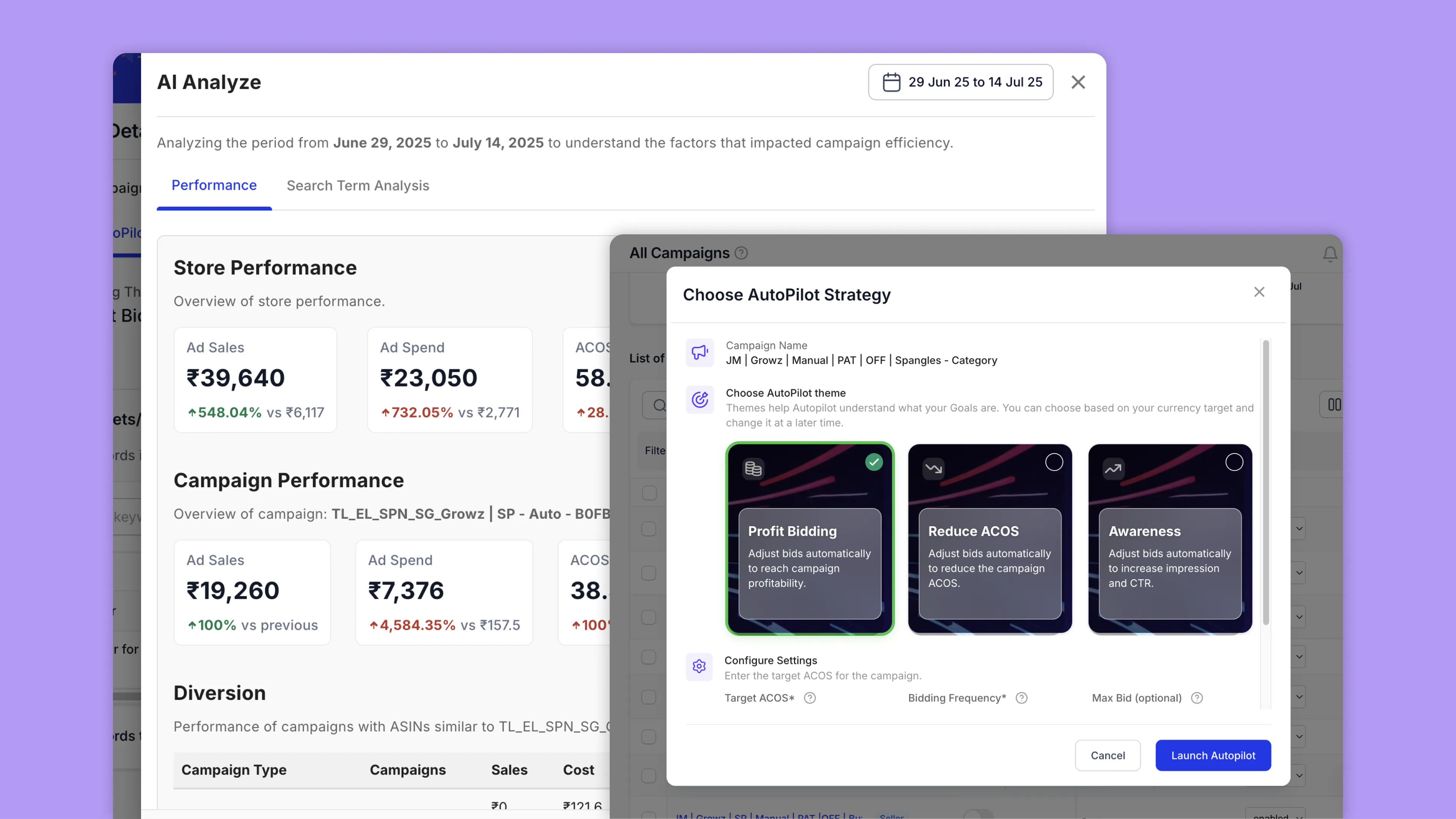Click the Campaigns column header

click(x=408, y=770)
